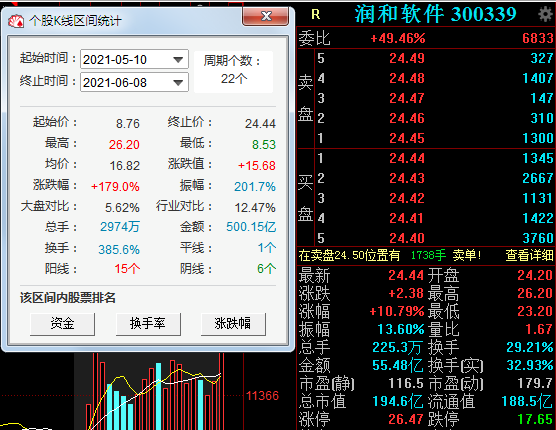Click the 量比 value 1.67
This screenshot has width=556, height=430.
pyautogui.click(x=539, y=329)
